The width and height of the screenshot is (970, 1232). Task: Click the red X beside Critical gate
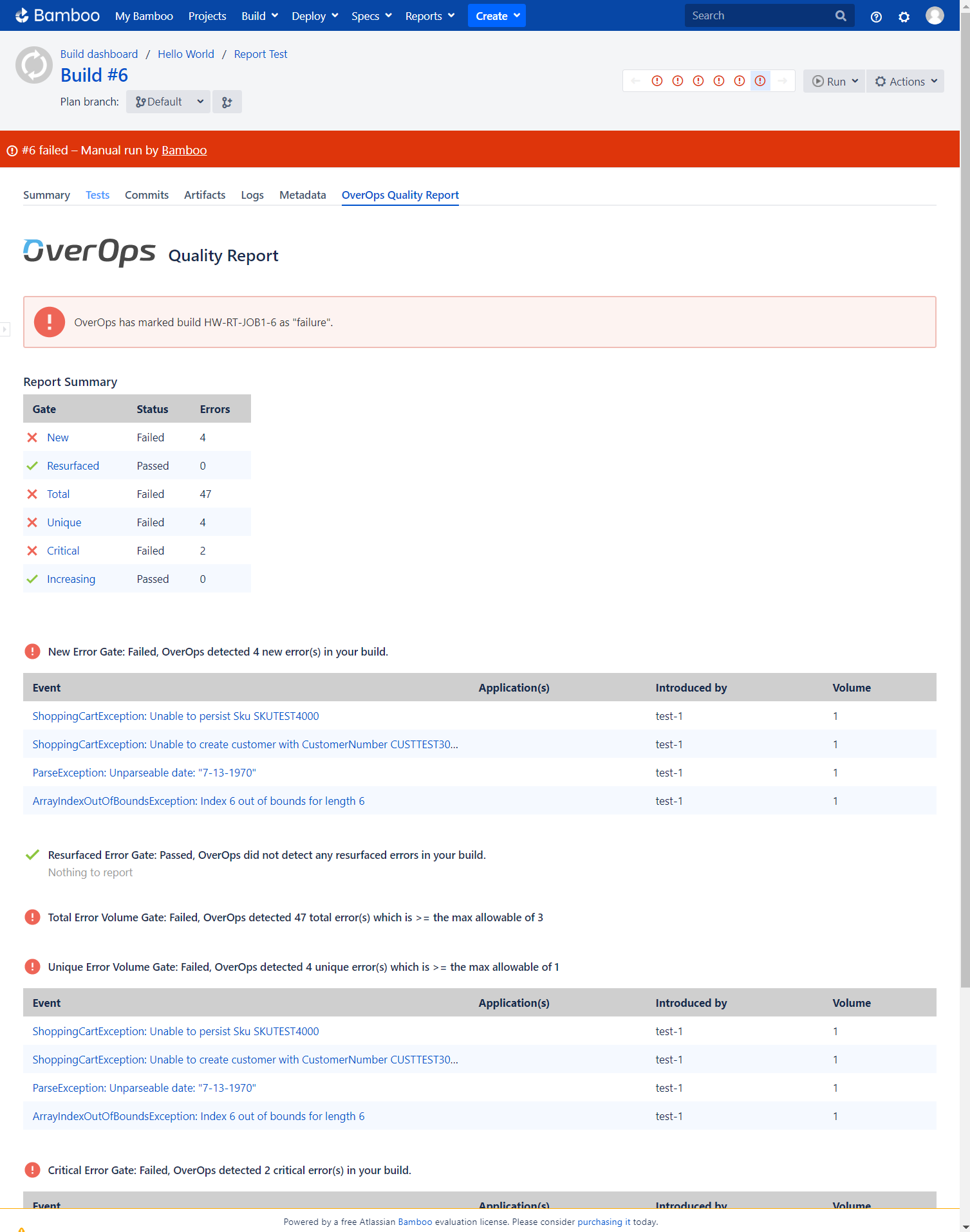pos(32,551)
